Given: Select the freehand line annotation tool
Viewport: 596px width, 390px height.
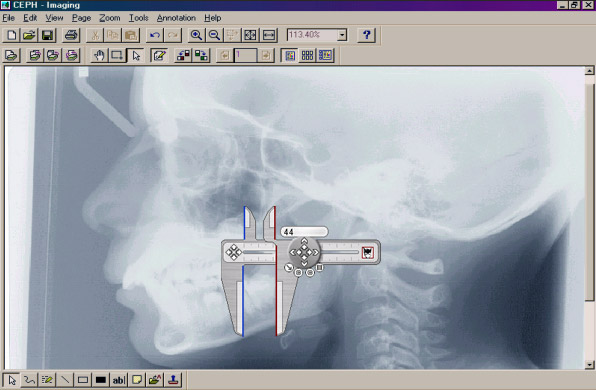Looking at the screenshot, I should pos(29,380).
